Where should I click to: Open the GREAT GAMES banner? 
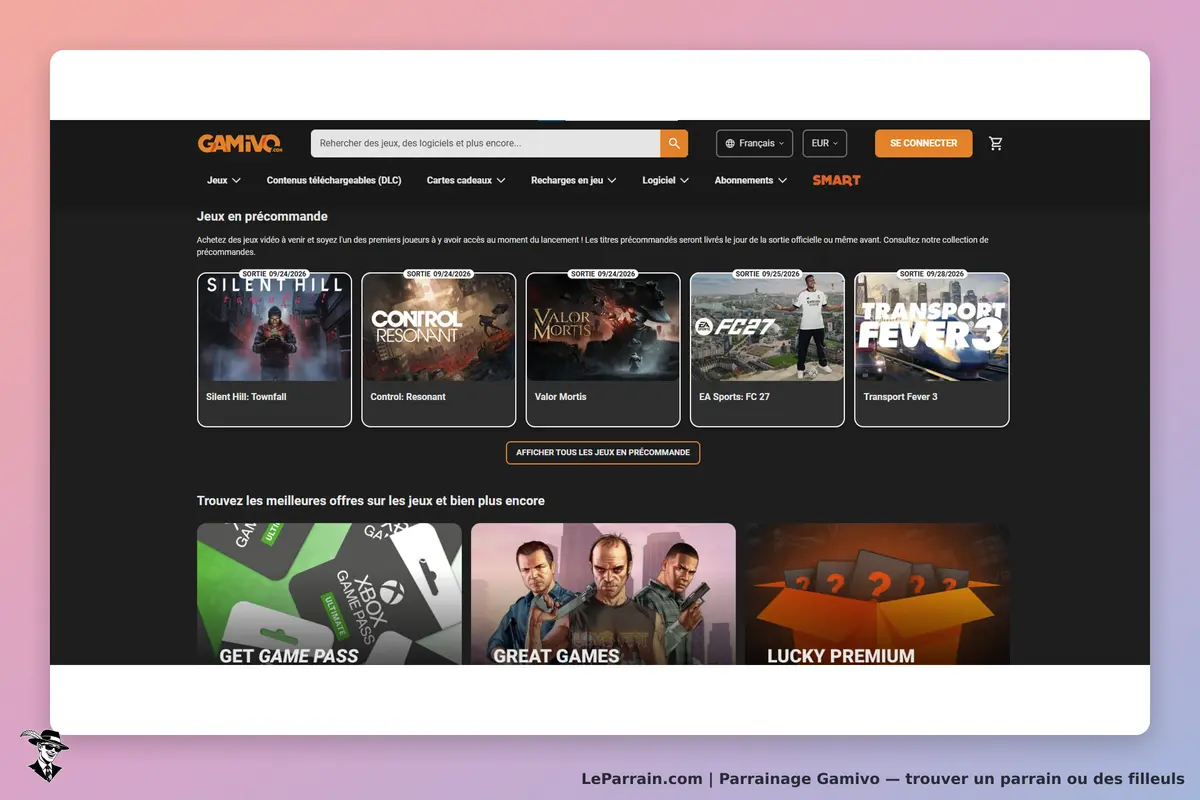click(603, 594)
